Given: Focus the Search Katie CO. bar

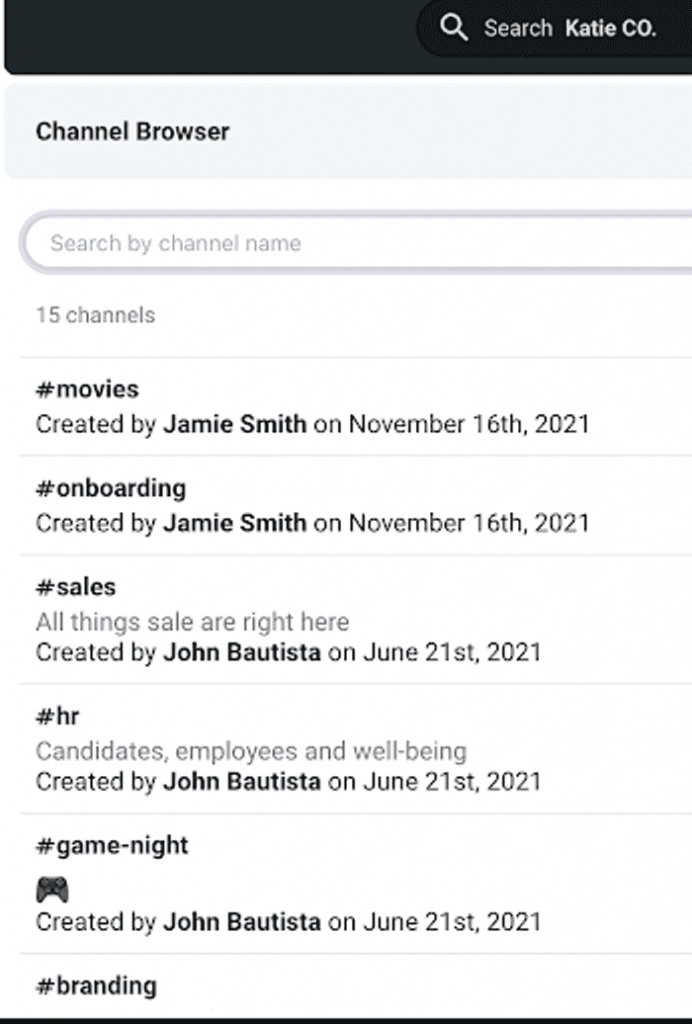Looking at the screenshot, I should [554, 28].
